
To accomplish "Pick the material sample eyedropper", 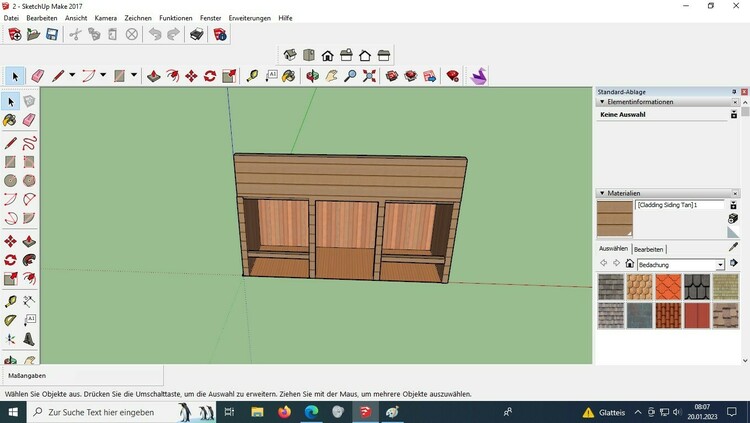I will tap(732, 247).
